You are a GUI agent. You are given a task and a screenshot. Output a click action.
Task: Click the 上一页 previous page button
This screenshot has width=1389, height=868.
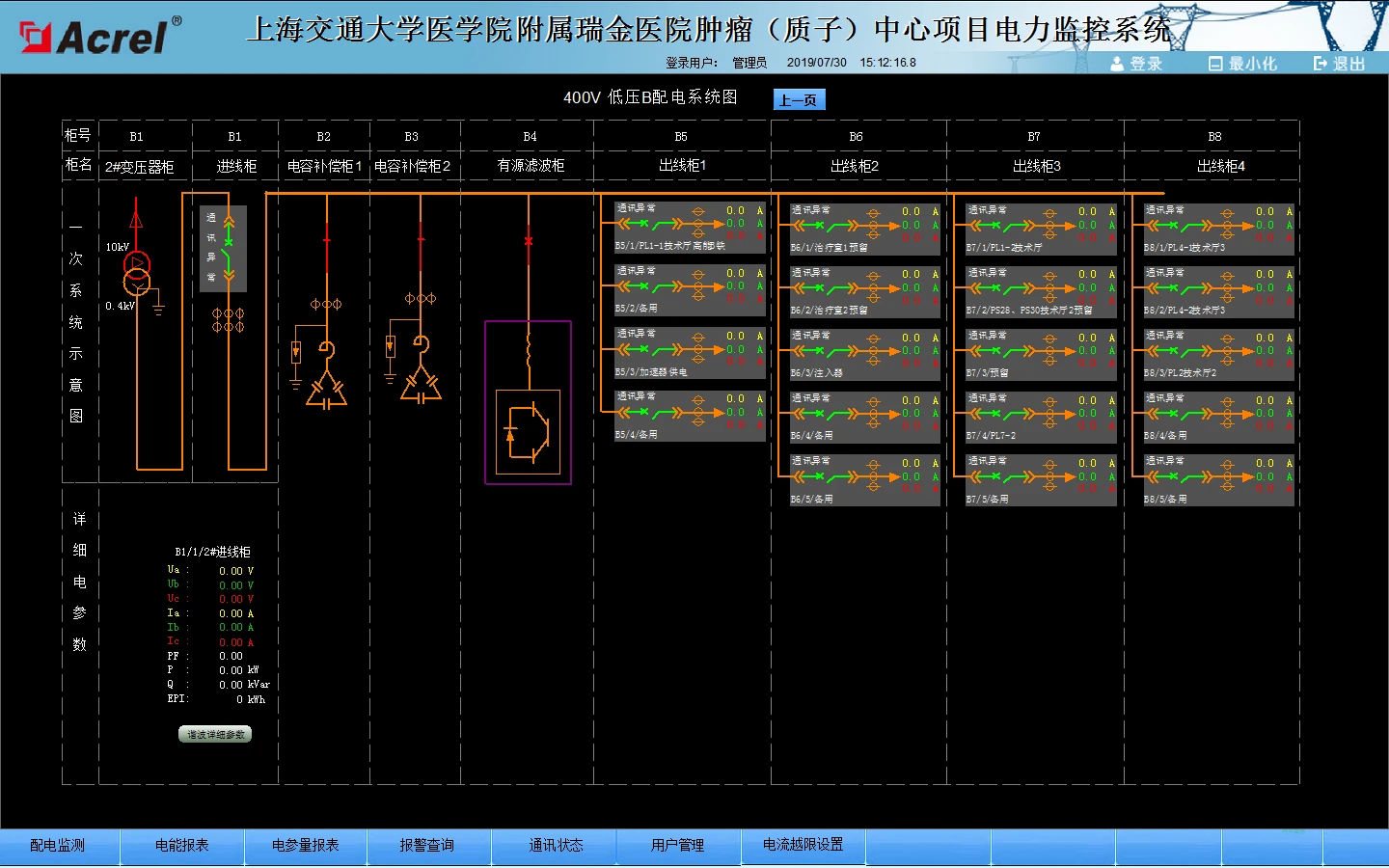pyautogui.click(x=799, y=99)
